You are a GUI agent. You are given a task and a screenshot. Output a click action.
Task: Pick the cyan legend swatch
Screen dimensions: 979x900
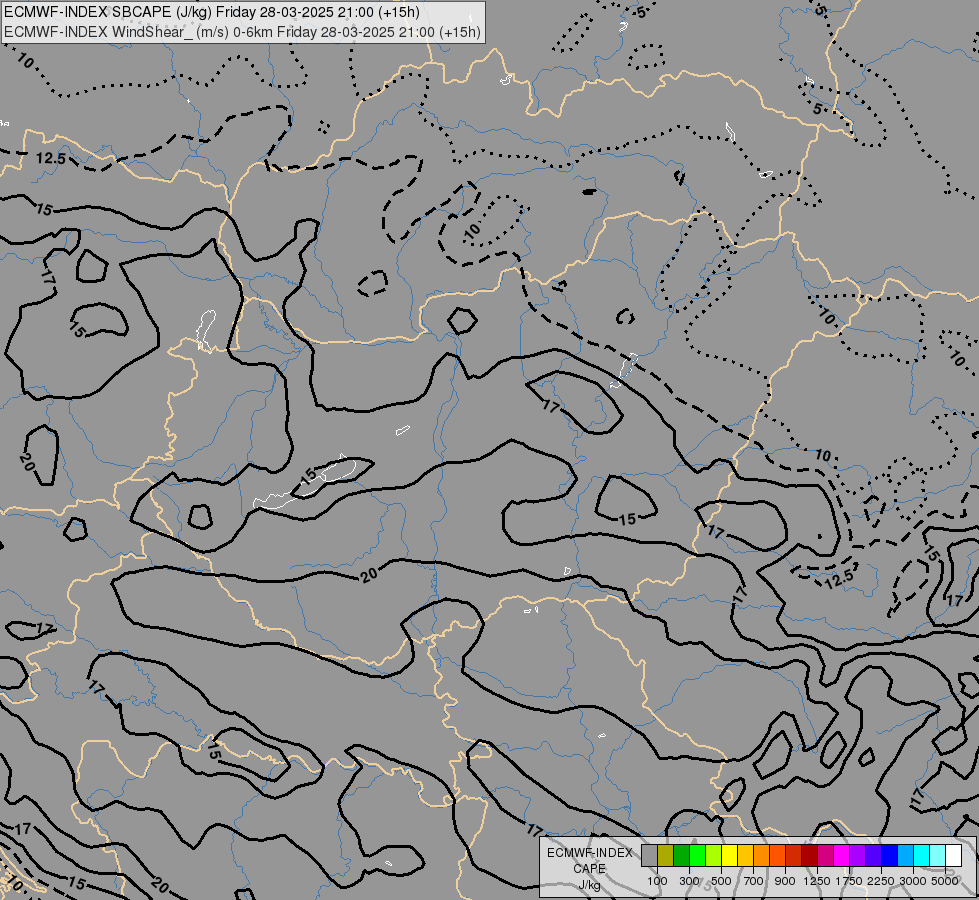pyautogui.click(x=922, y=856)
